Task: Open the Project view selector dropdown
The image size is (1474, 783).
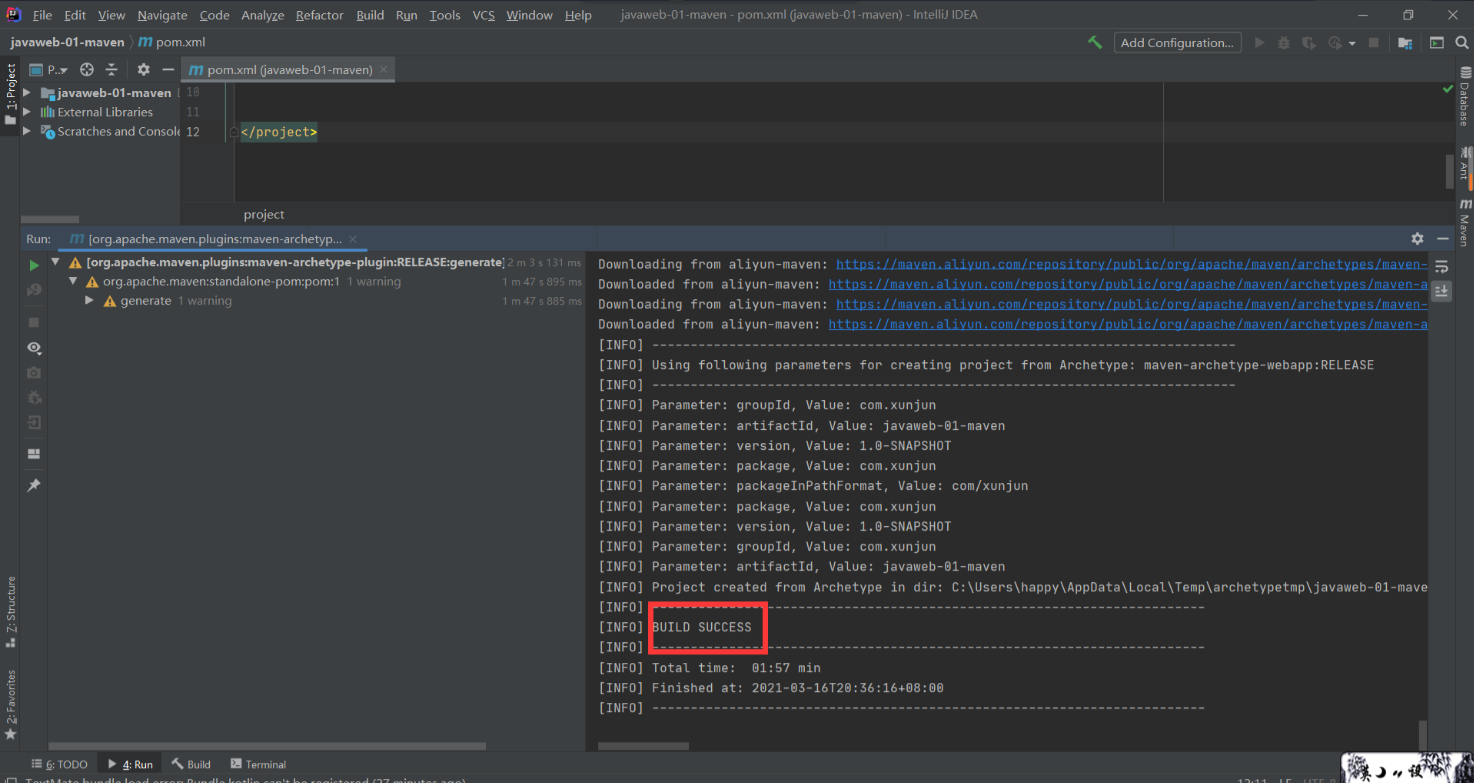Action: [x=48, y=70]
